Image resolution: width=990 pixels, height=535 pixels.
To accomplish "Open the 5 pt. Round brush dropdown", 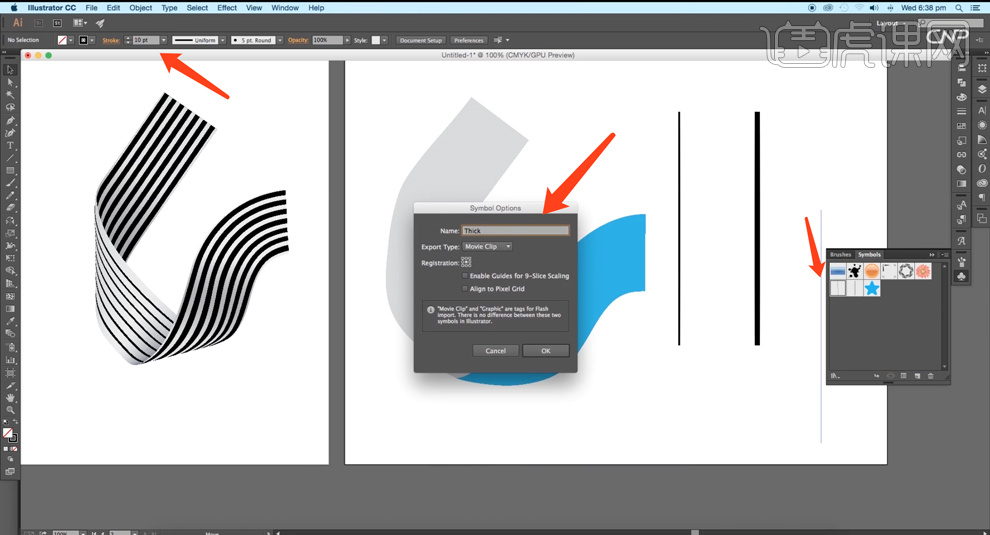I will (x=280, y=40).
